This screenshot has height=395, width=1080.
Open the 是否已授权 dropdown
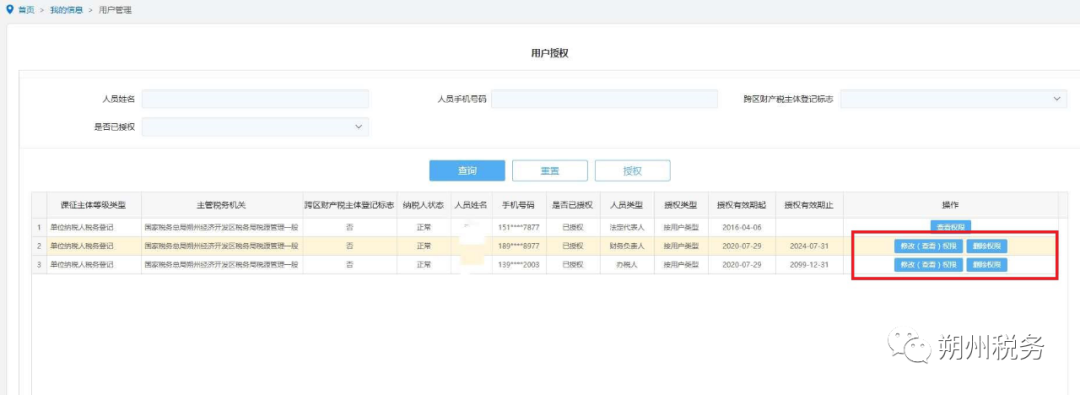tap(255, 127)
